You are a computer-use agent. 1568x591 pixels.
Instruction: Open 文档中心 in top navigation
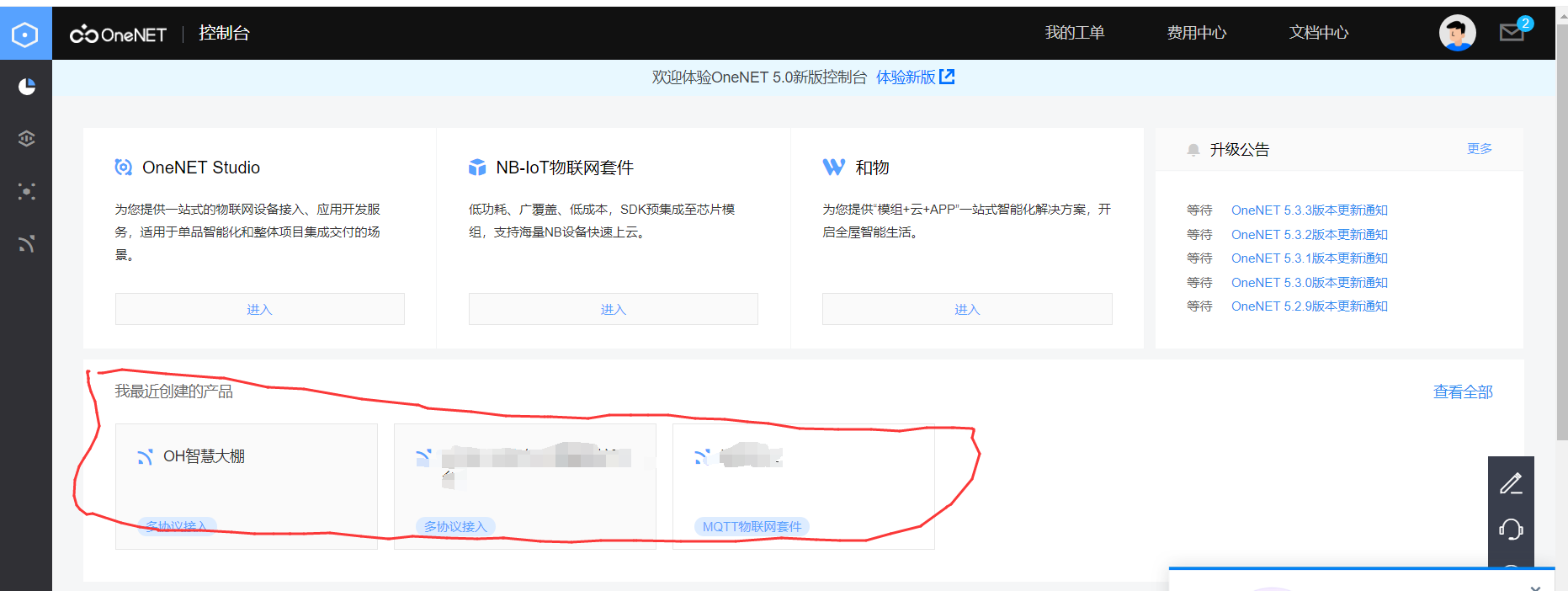tap(1319, 33)
